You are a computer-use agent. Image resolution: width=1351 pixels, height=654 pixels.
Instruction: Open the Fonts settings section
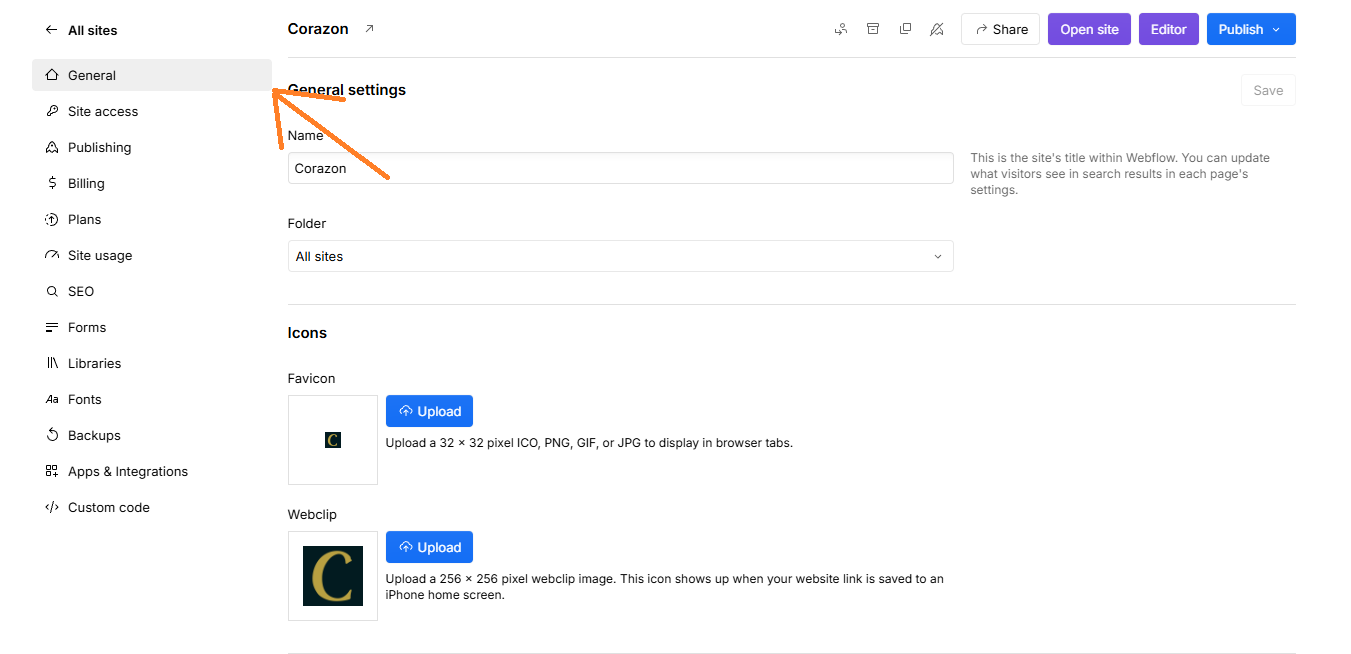84,399
